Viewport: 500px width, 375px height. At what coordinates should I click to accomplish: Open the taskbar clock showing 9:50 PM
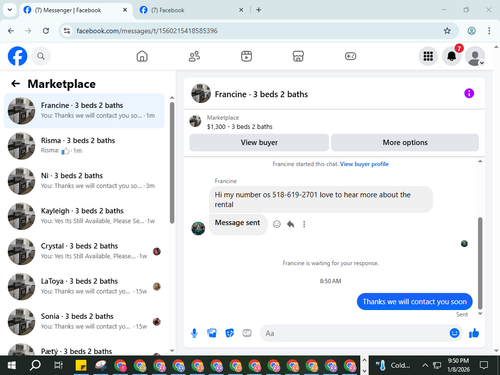point(458,365)
